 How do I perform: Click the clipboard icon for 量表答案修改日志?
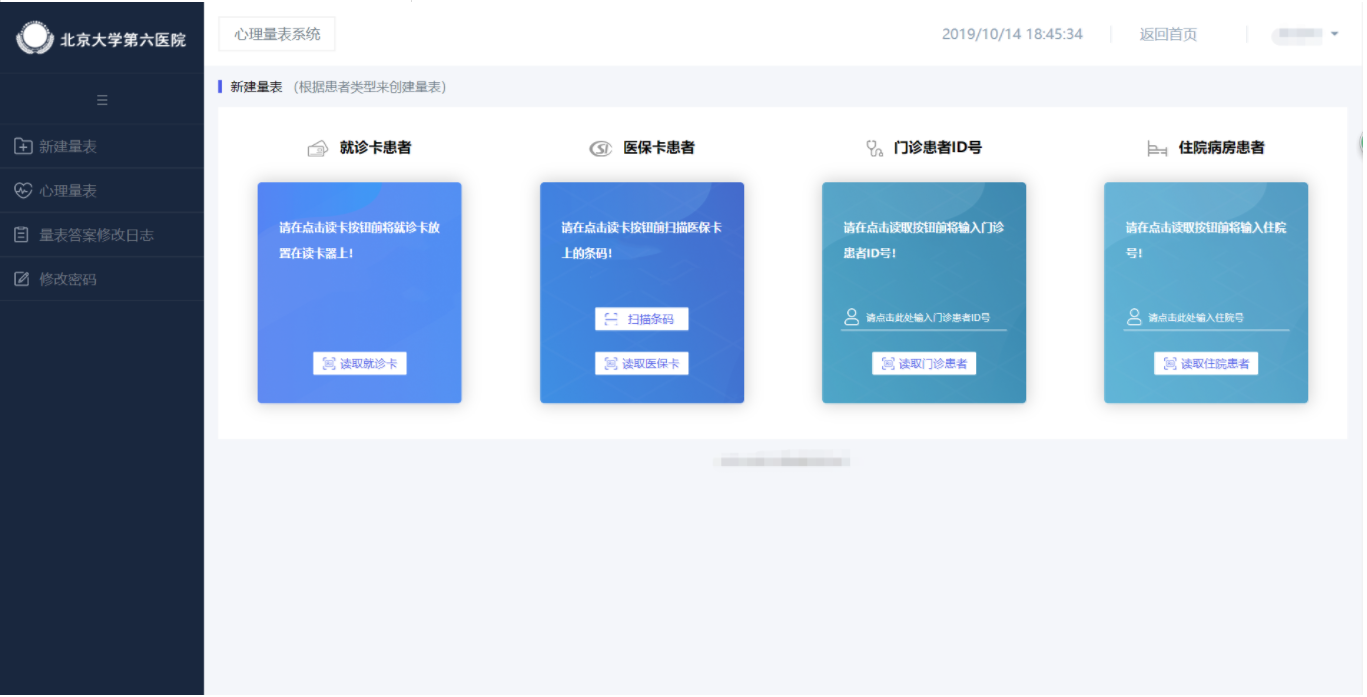pyautogui.click(x=22, y=234)
